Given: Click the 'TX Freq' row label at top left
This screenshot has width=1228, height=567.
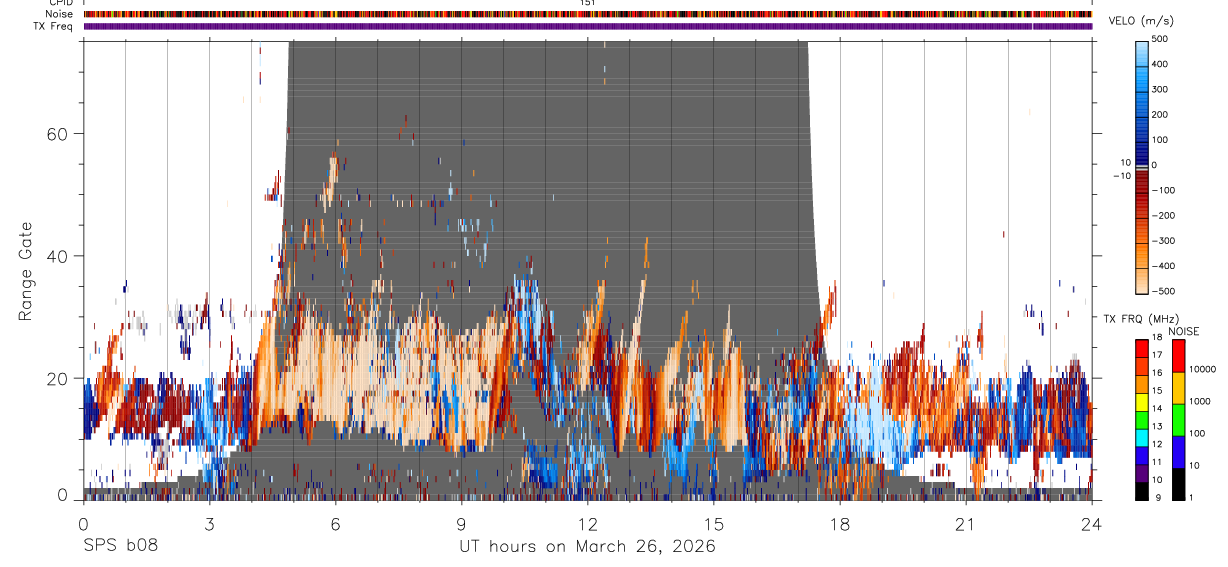Looking at the screenshot, I should (x=54, y=26).
